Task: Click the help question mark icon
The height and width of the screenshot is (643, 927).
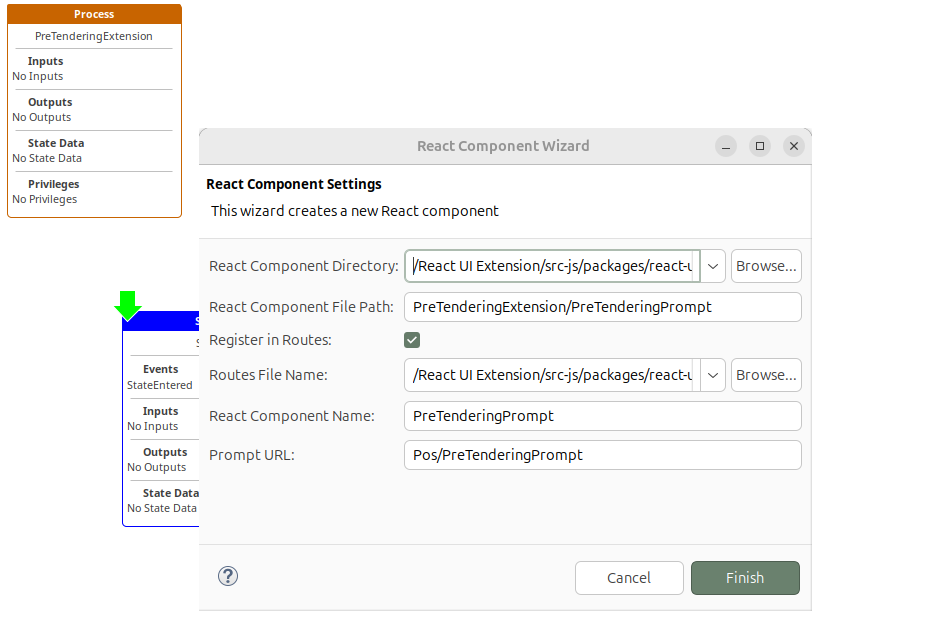Action: click(x=227, y=576)
